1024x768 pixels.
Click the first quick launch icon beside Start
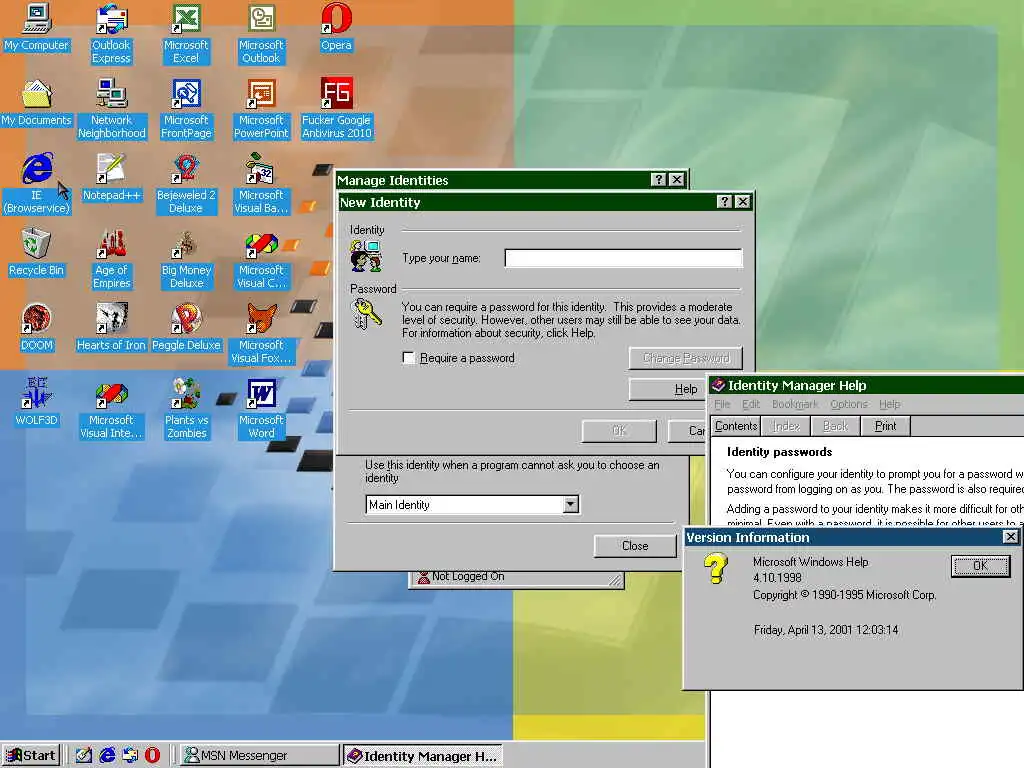pos(84,755)
